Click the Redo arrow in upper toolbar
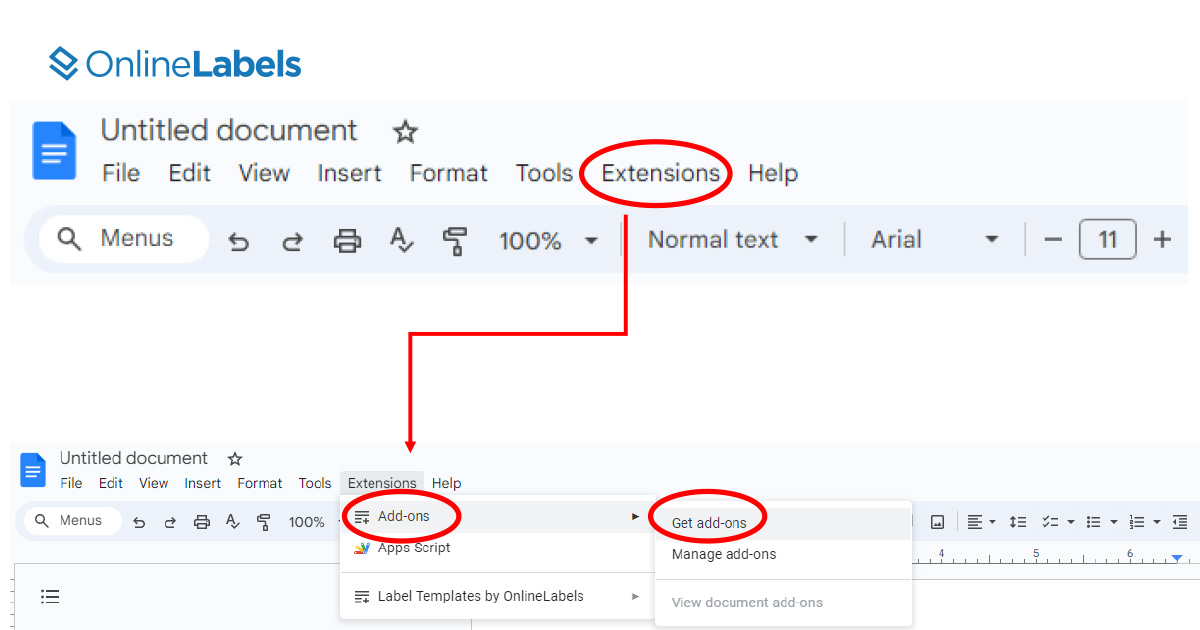This screenshot has height=630, width=1200. [292, 241]
